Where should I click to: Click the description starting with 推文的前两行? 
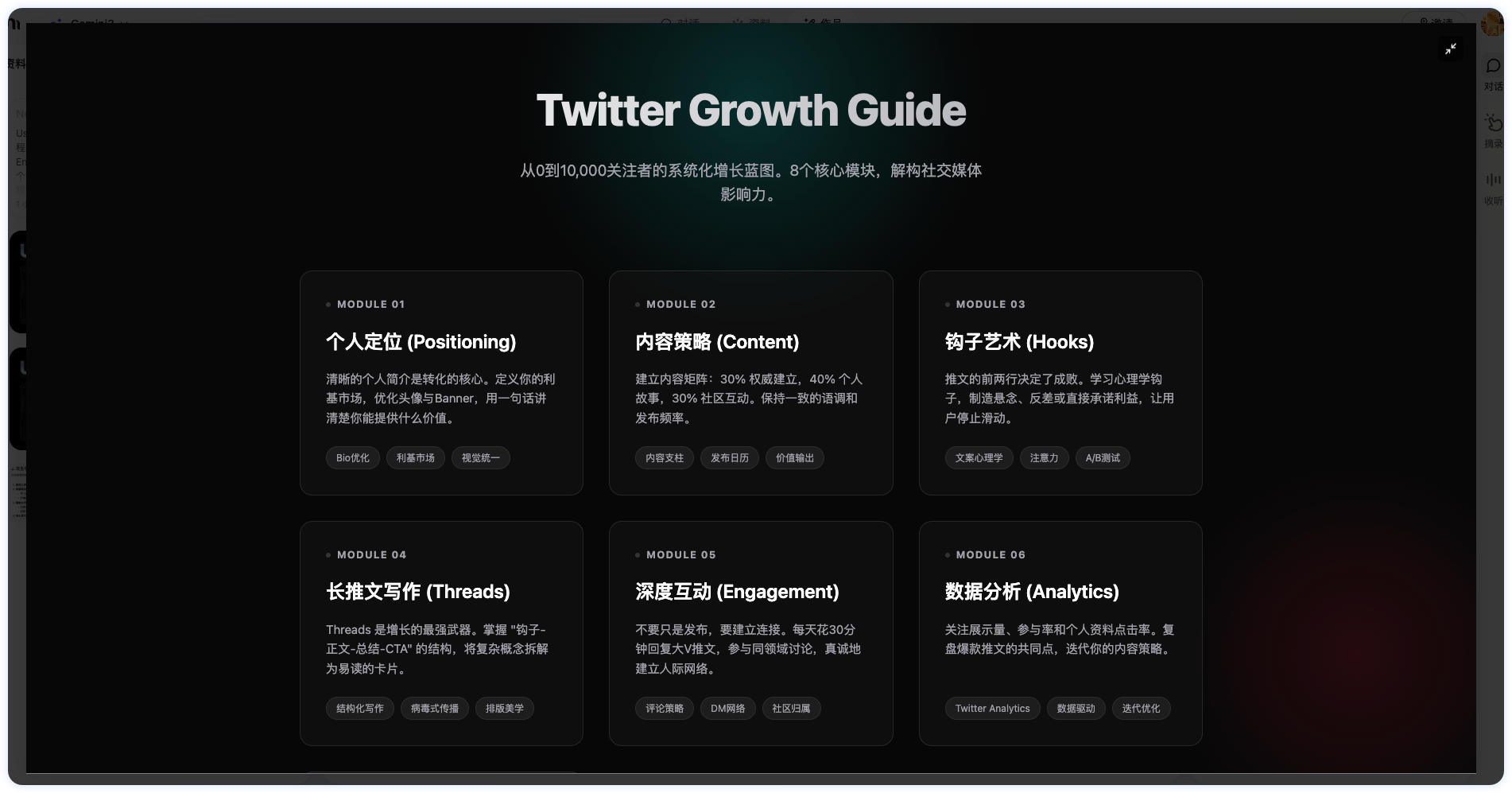1060,398
